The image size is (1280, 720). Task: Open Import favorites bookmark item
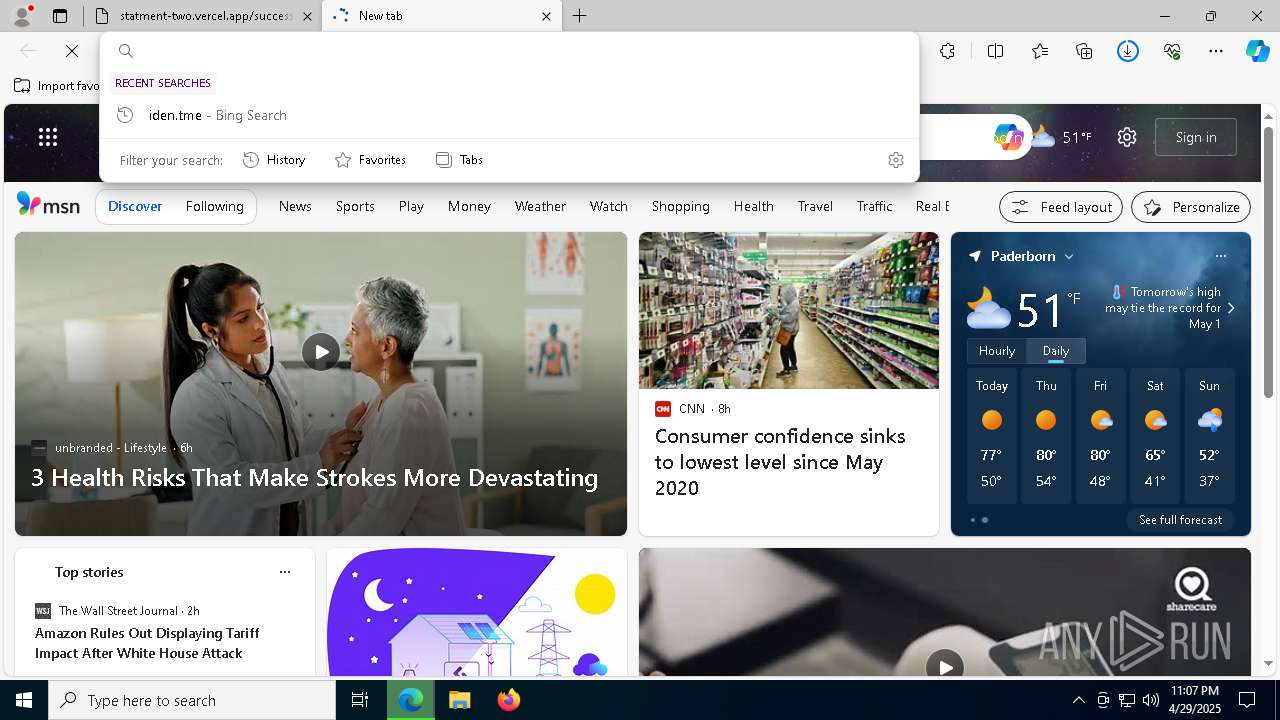57,86
